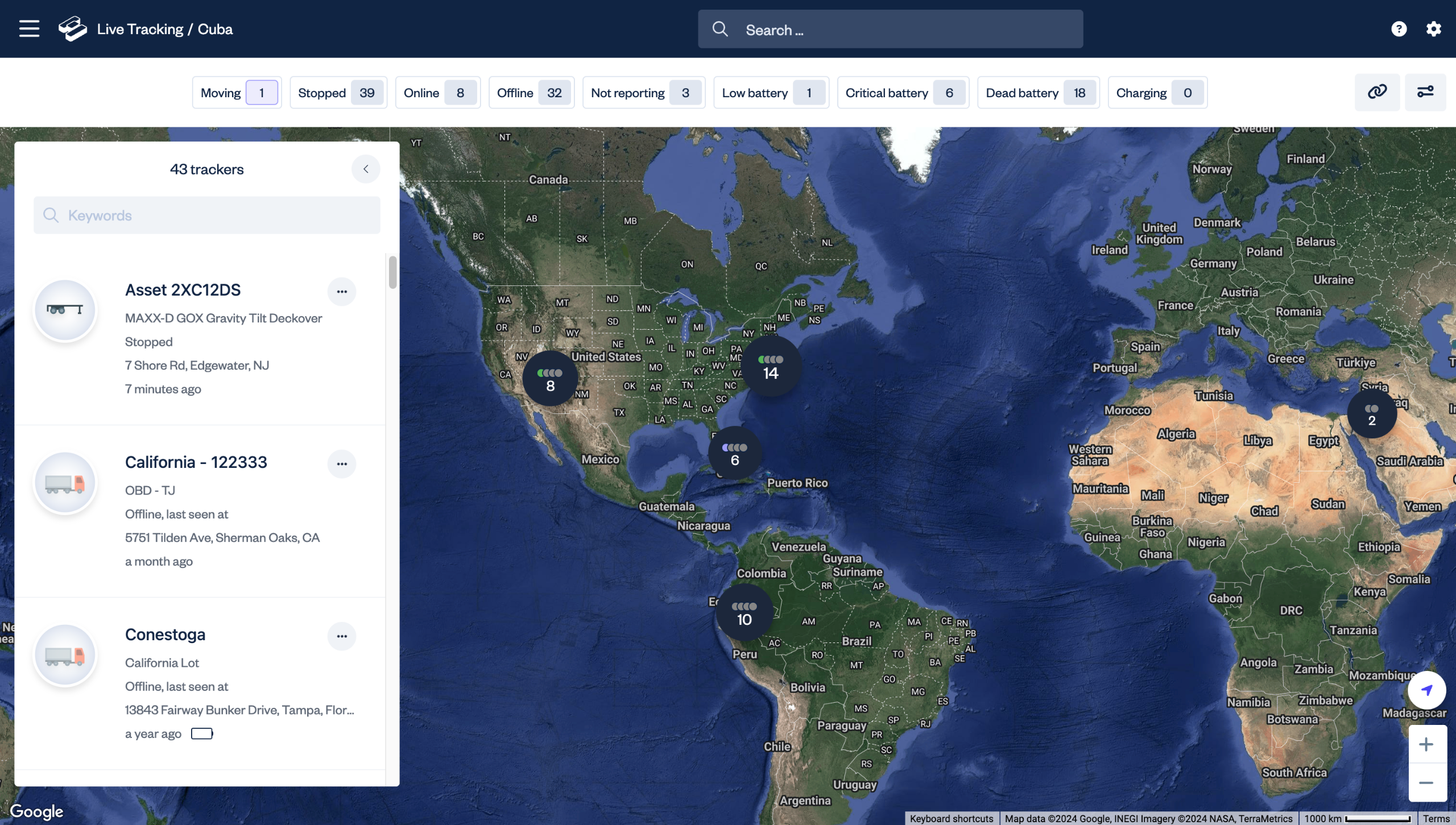Open the California - 122333 tracker entry
This screenshot has height=825, width=1456.
196,462
